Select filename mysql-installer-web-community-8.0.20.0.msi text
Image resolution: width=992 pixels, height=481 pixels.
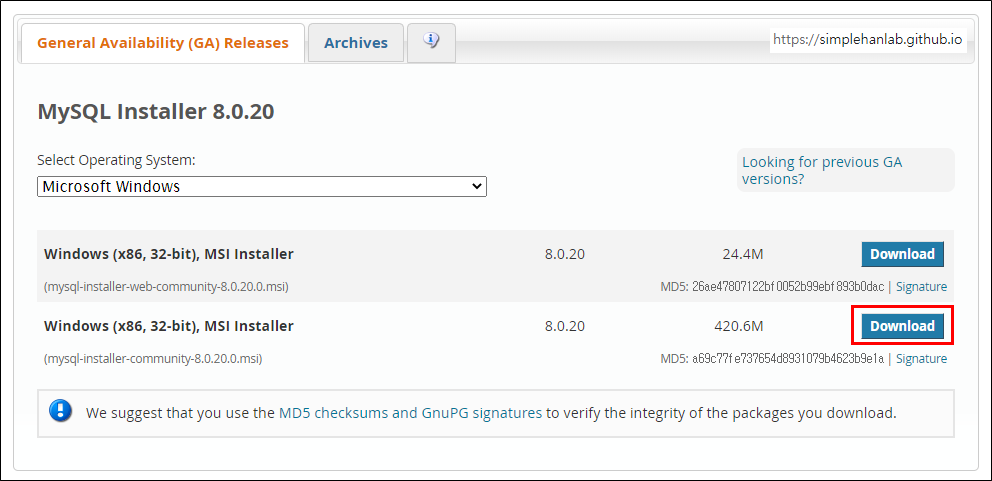166,287
